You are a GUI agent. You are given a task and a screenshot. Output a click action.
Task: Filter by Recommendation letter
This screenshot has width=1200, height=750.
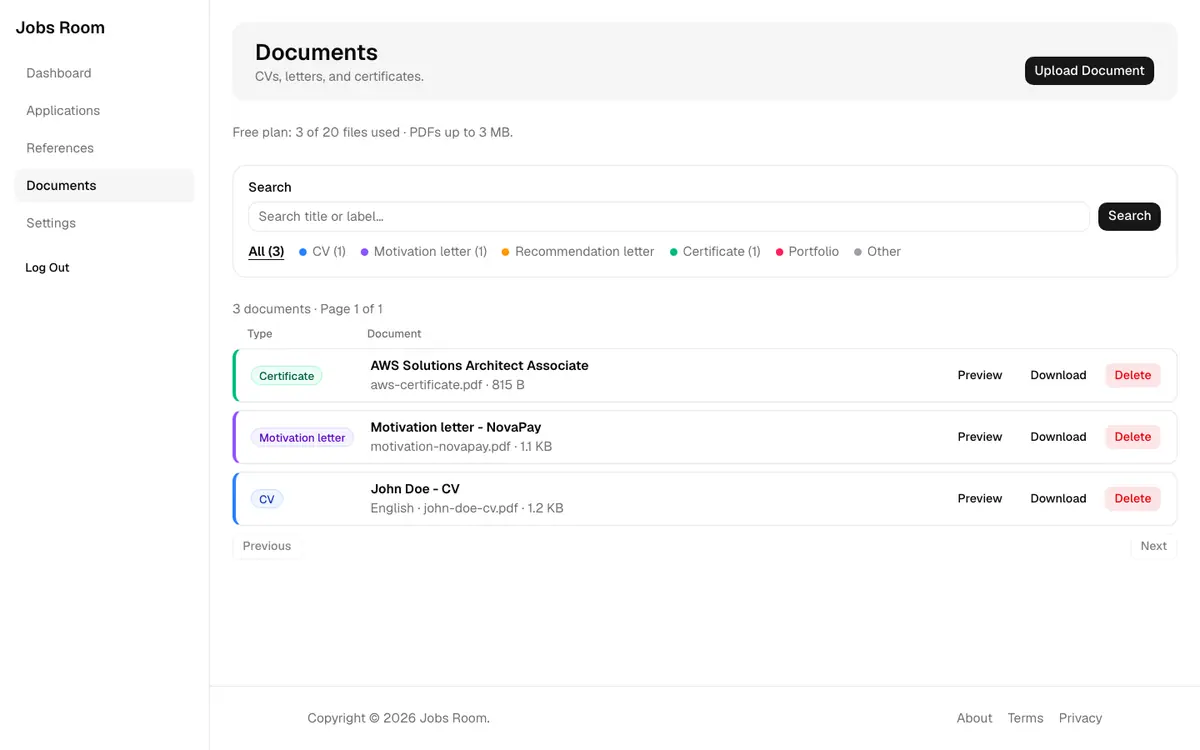point(578,252)
